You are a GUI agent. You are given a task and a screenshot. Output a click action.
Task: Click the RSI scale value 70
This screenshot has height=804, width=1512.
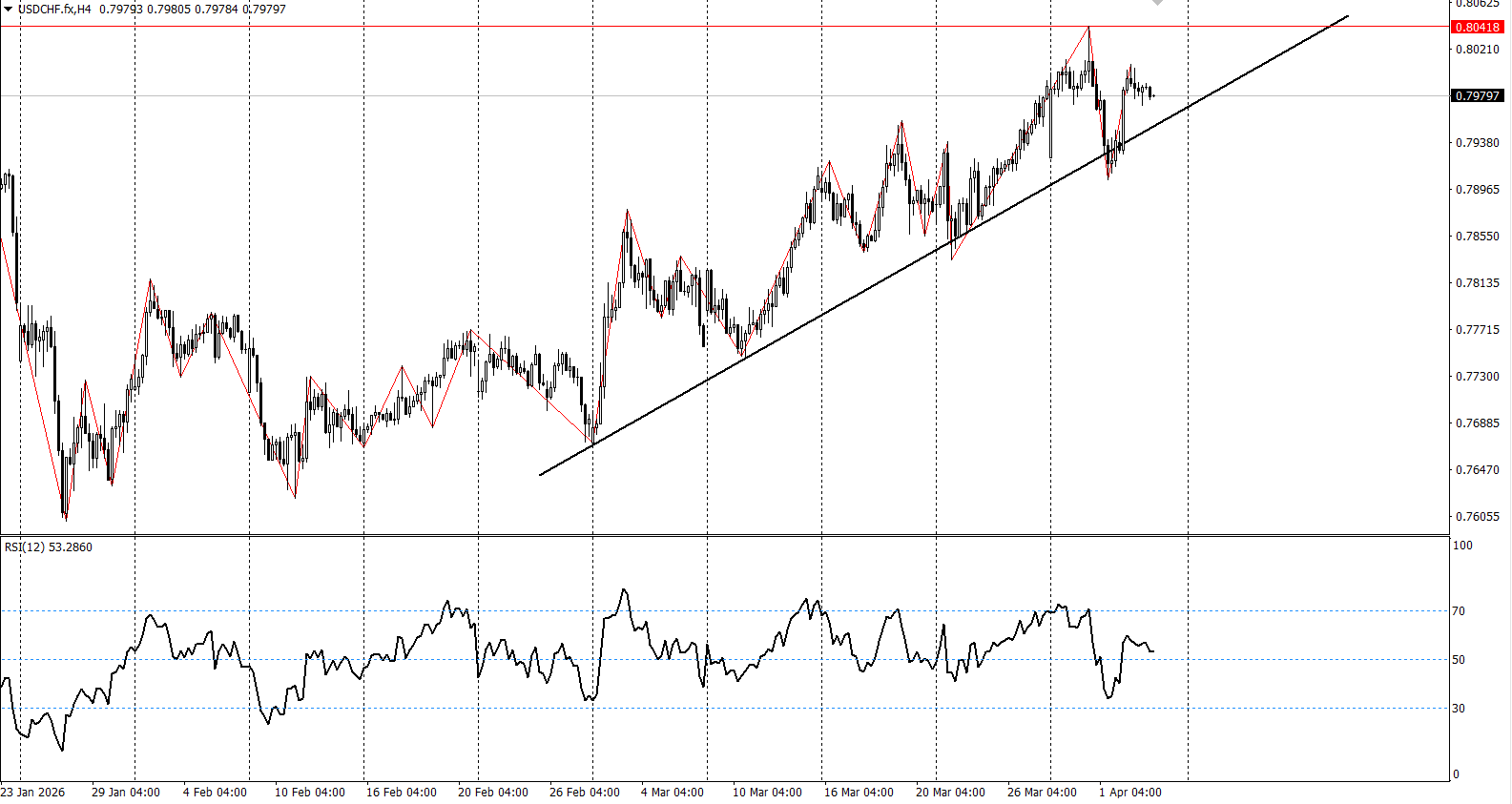tap(1459, 610)
